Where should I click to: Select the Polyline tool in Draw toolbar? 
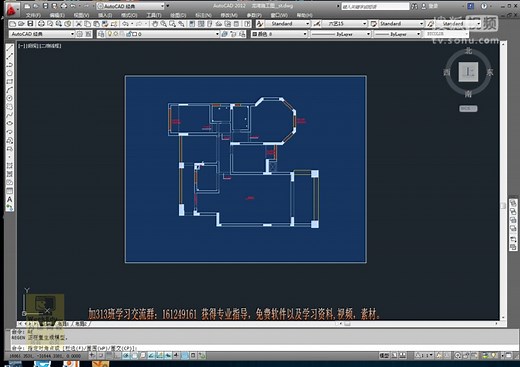[x=9, y=64]
